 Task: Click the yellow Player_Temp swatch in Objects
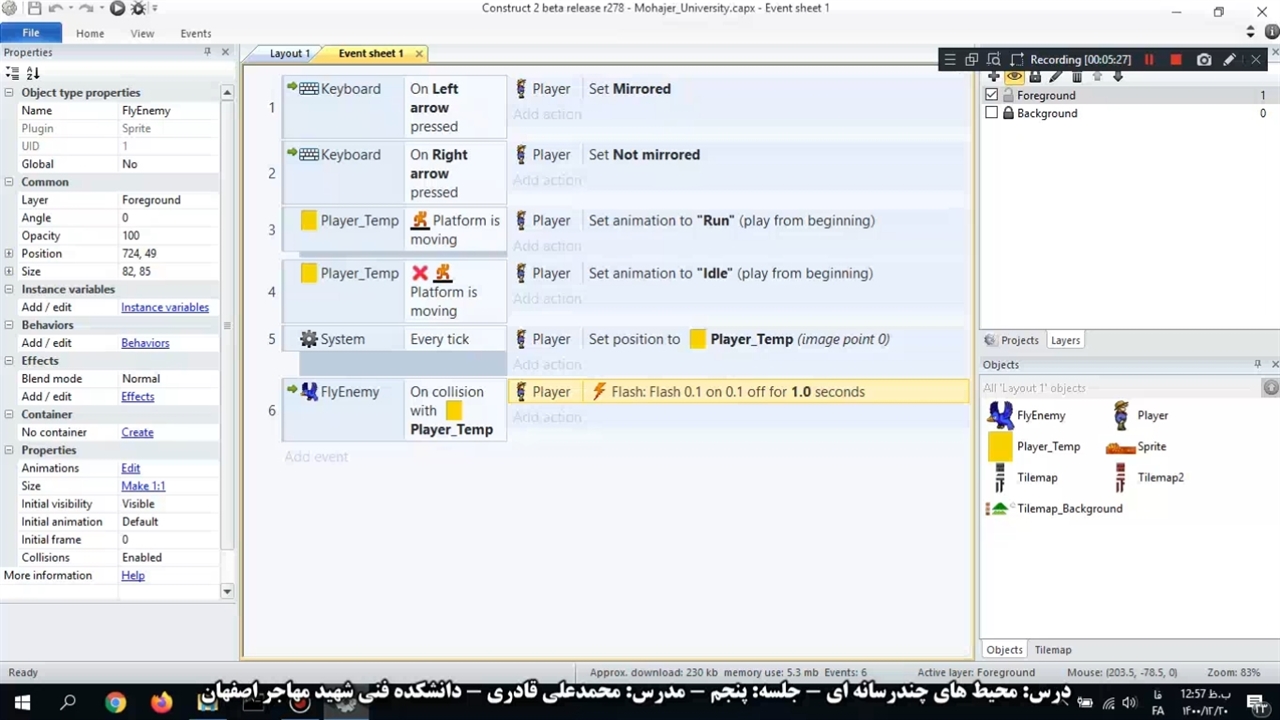tap(1000, 447)
